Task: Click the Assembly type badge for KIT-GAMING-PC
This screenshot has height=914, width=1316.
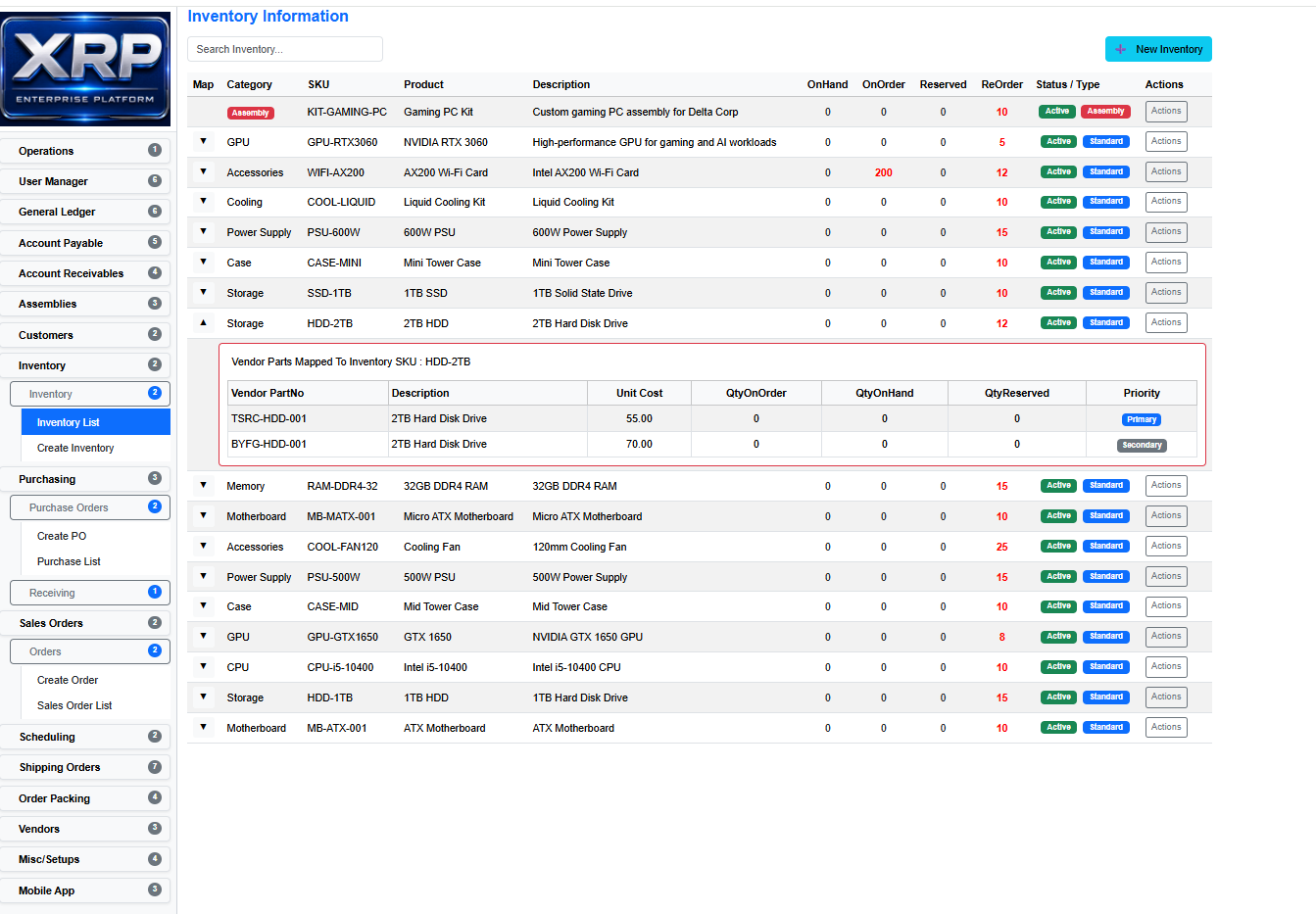Action: point(1106,112)
